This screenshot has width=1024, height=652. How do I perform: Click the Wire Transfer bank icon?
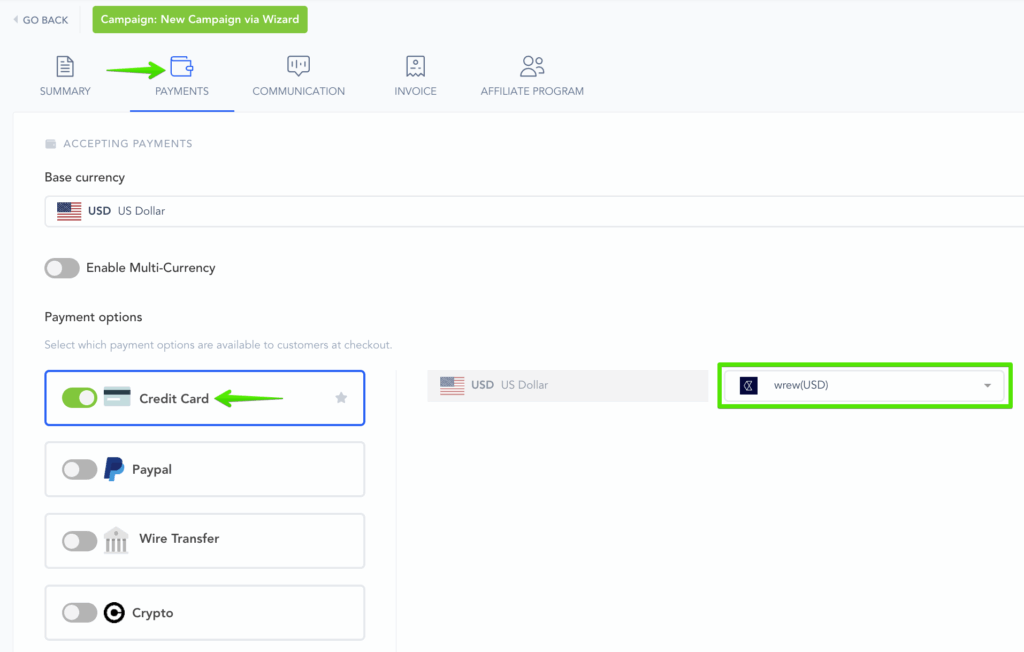click(x=116, y=540)
